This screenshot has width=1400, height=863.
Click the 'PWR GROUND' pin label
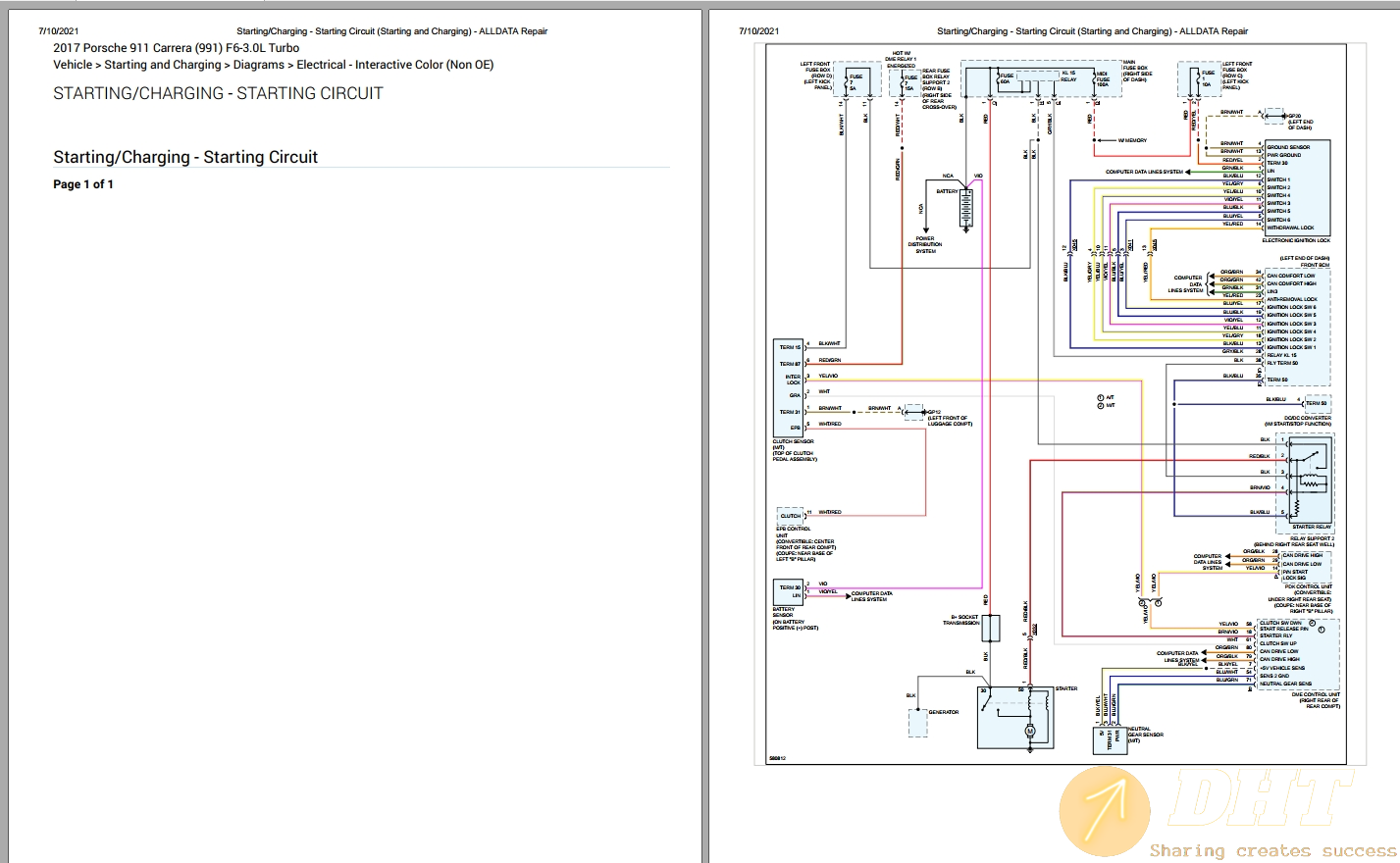[x=1284, y=155]
